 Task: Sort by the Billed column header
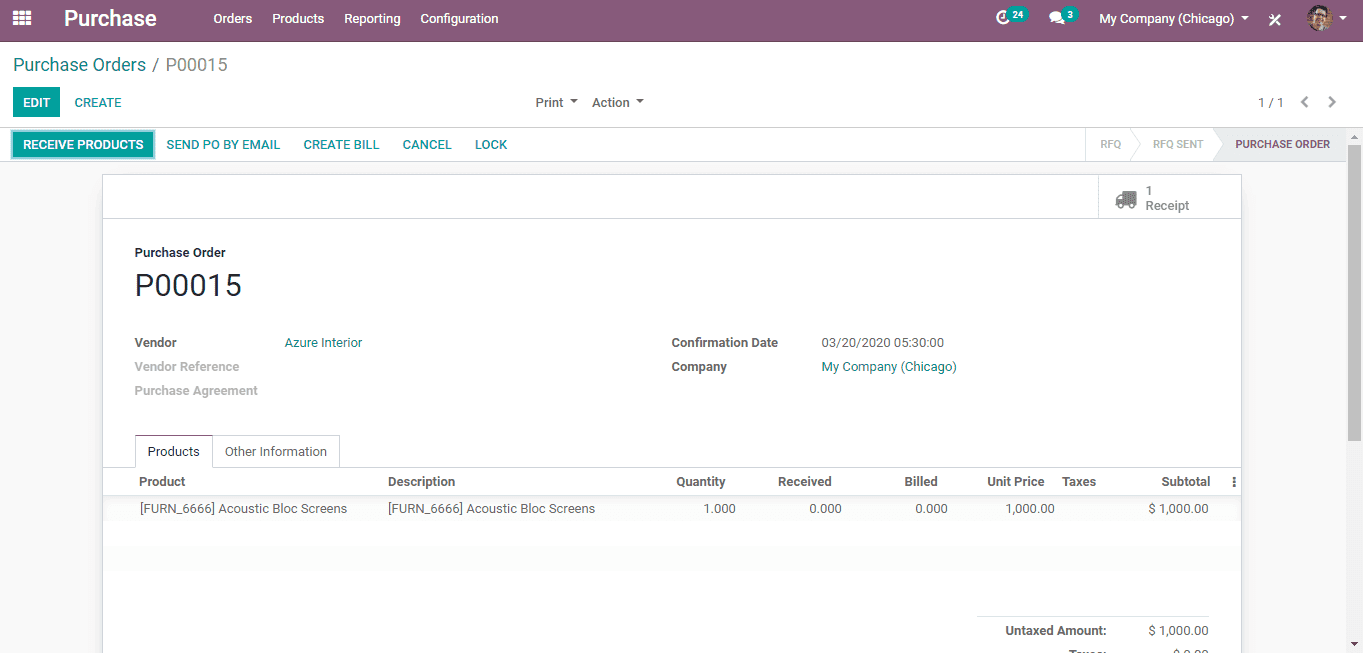921,482
